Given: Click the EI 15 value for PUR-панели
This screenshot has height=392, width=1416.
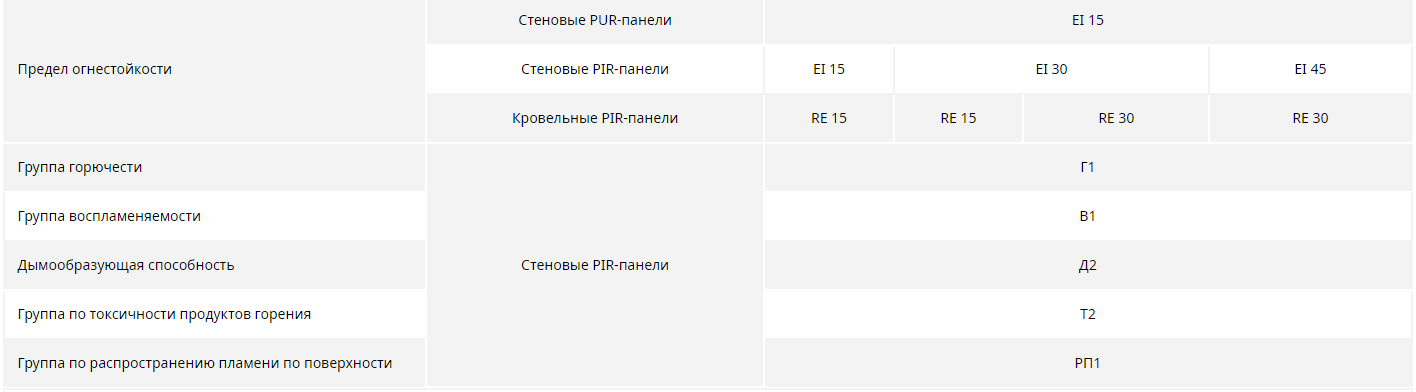Looking at the screenshot, I should pyautogui.click(x=1088, y=21).
